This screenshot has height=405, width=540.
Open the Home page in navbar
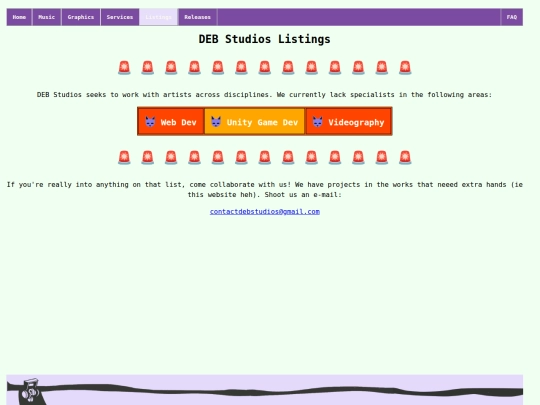(x=19, y=17)
